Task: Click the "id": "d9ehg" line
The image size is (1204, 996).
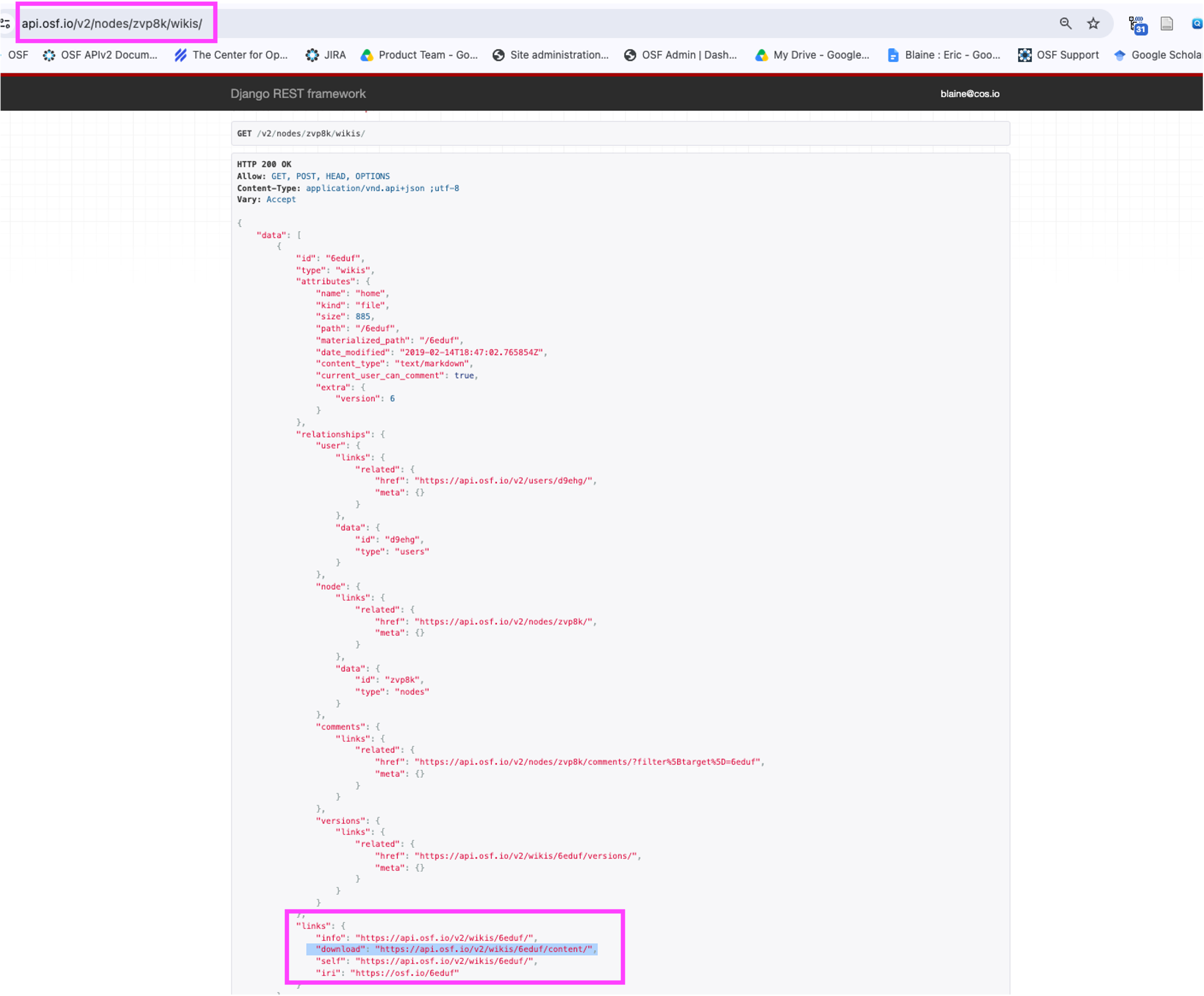Action: (x=390, y=539)
